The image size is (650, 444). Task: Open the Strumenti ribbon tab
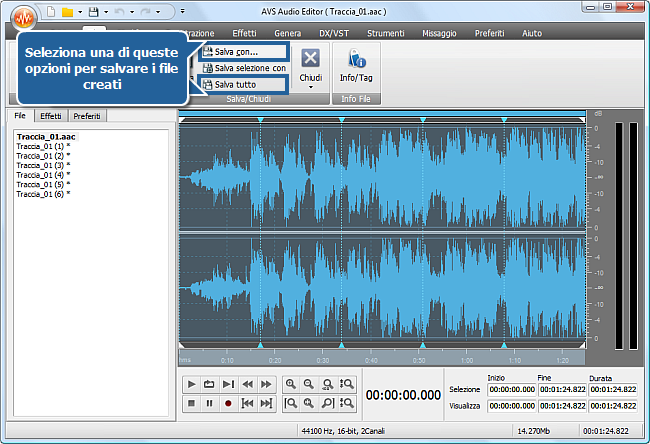[x=385, y=33]
